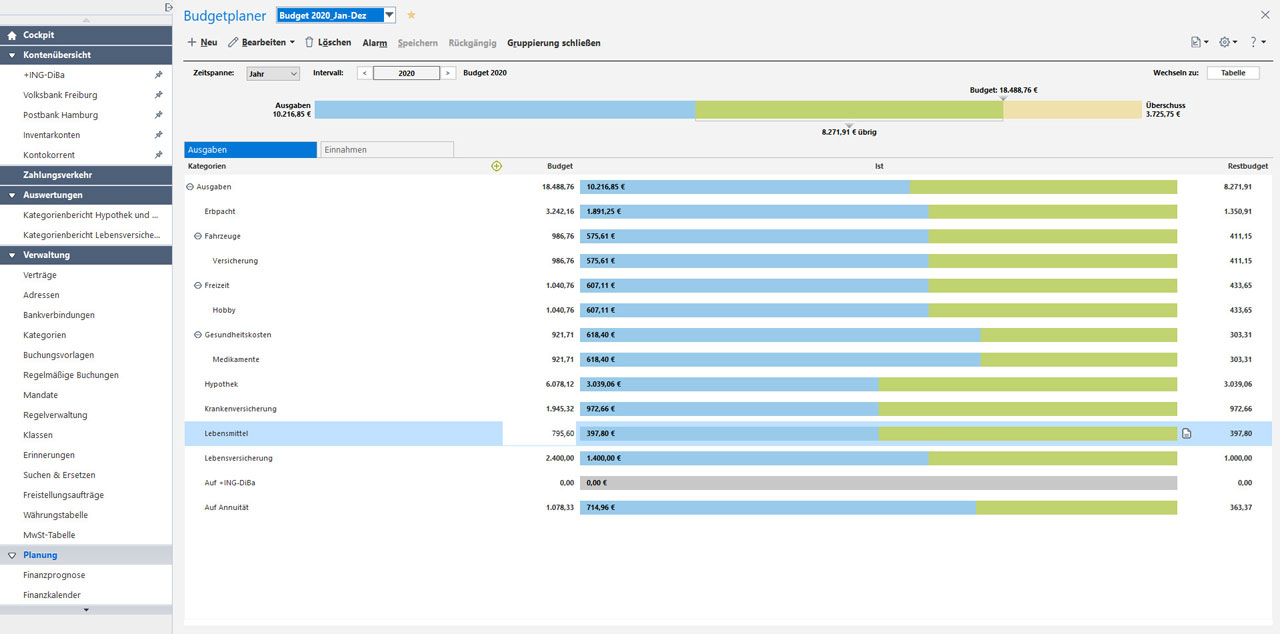The image size is (1280, 634).
Task: Click Gruppierung schließen button
Action: 553,43
